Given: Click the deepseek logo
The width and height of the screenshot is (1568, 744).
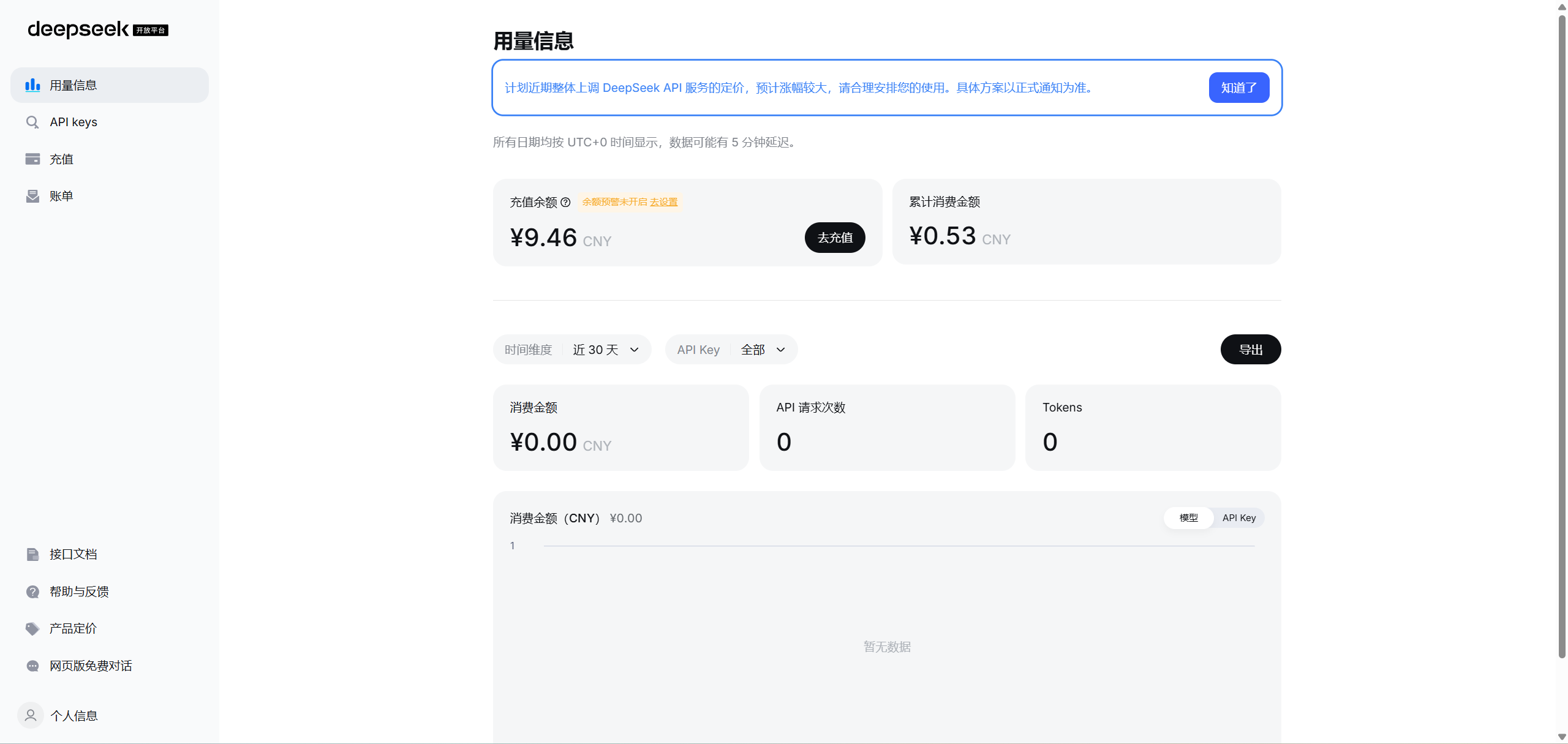Looking at the screenshot, I should point(98,29).
